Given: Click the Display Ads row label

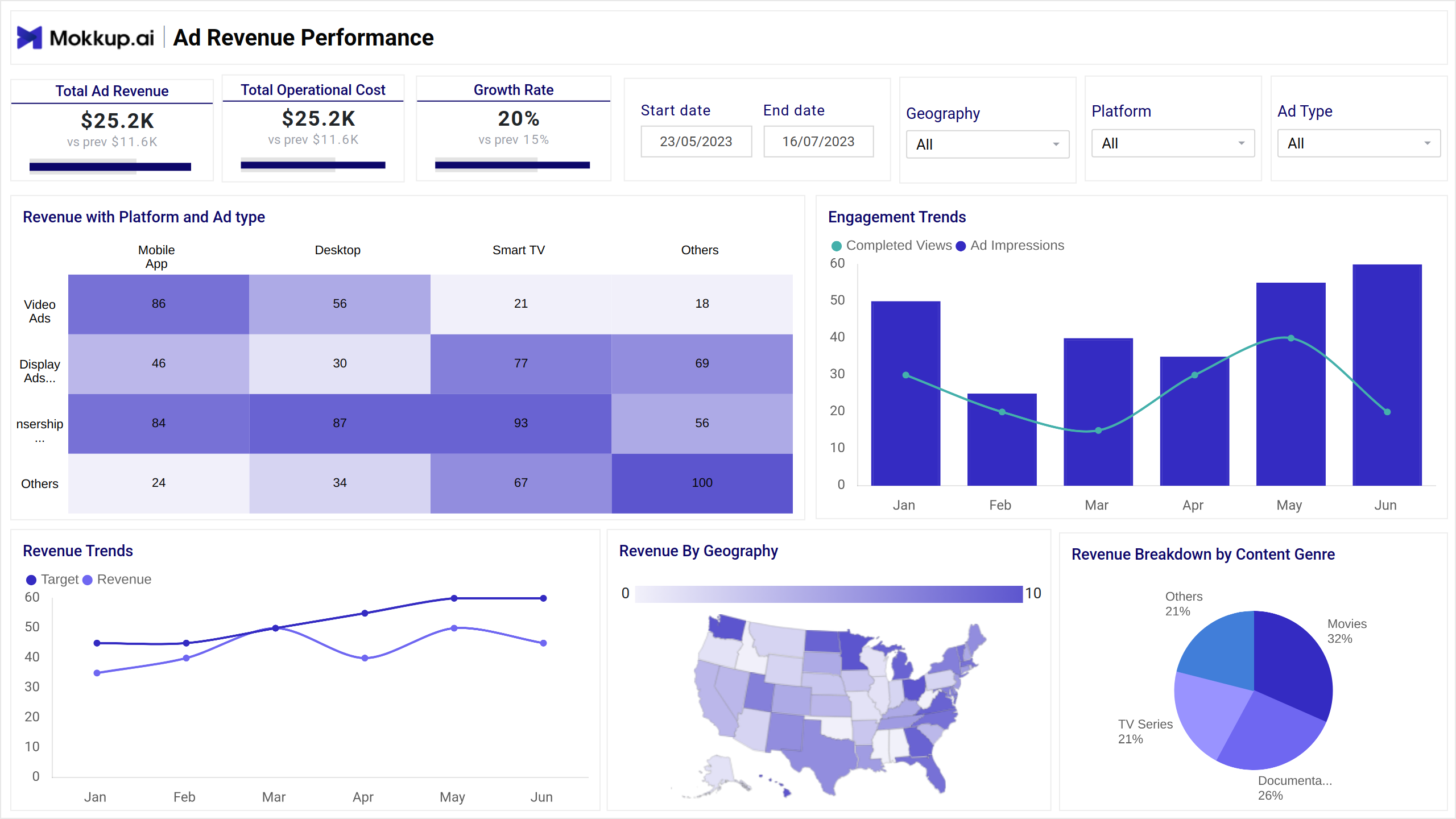Looking at the screenshot, I should pos(39,371).
